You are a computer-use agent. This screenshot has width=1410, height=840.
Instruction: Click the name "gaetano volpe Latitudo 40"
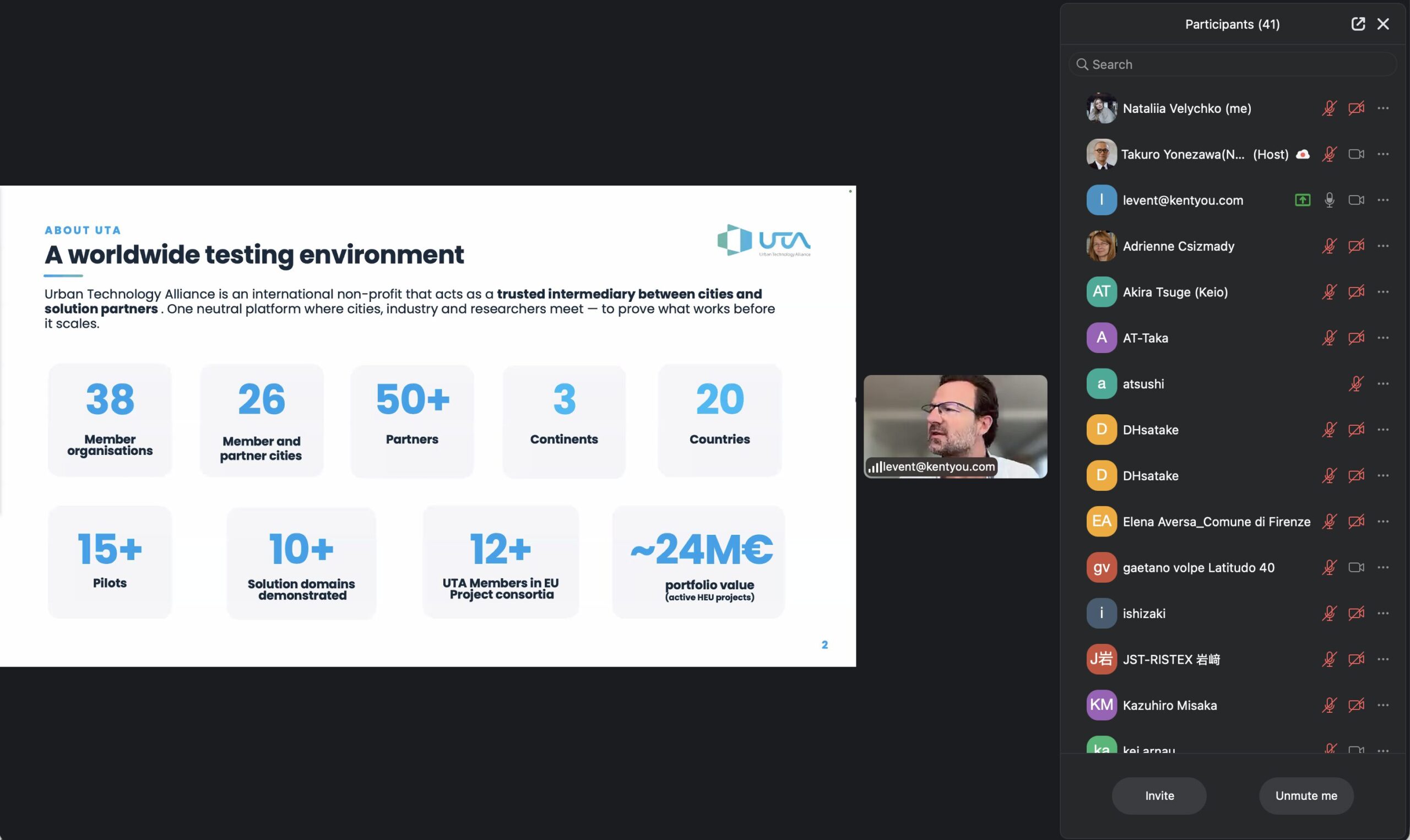1198,567
